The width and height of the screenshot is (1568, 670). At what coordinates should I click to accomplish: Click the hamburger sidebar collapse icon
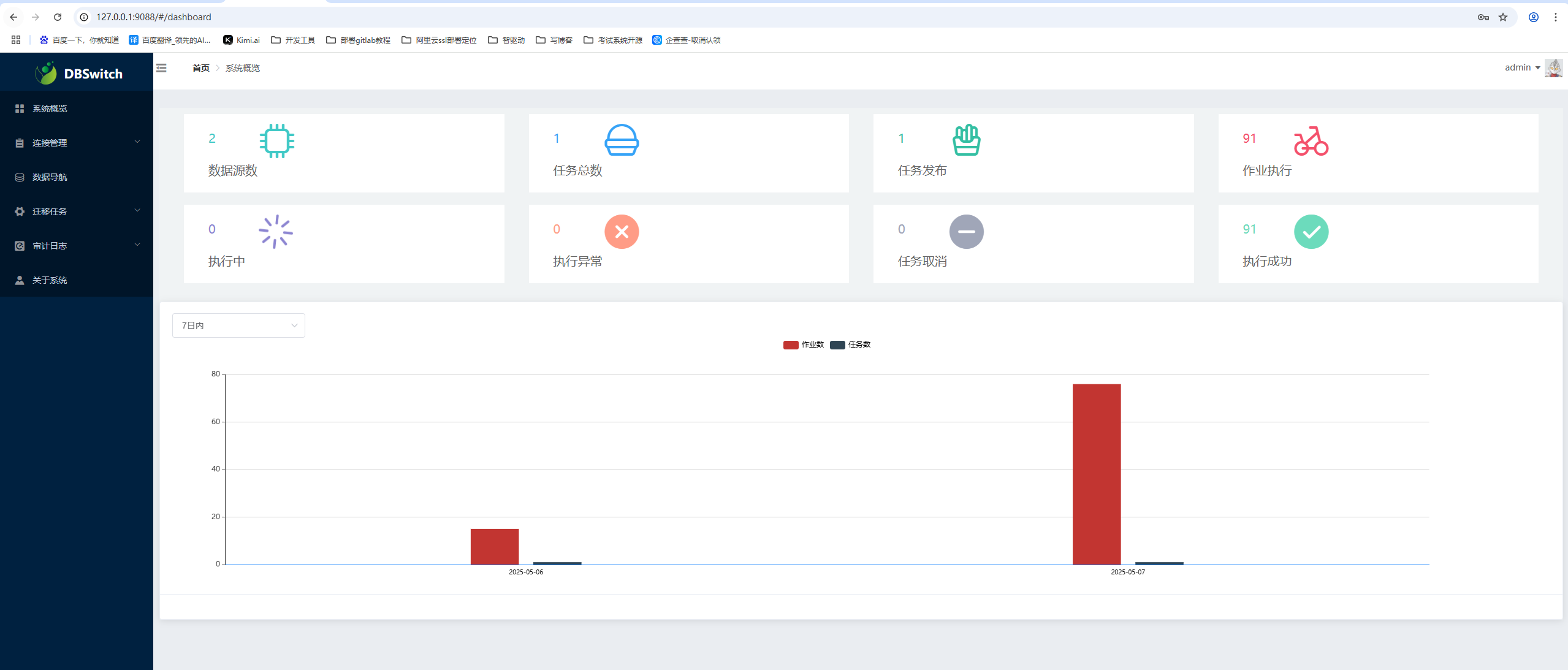[x=161, y=68]
